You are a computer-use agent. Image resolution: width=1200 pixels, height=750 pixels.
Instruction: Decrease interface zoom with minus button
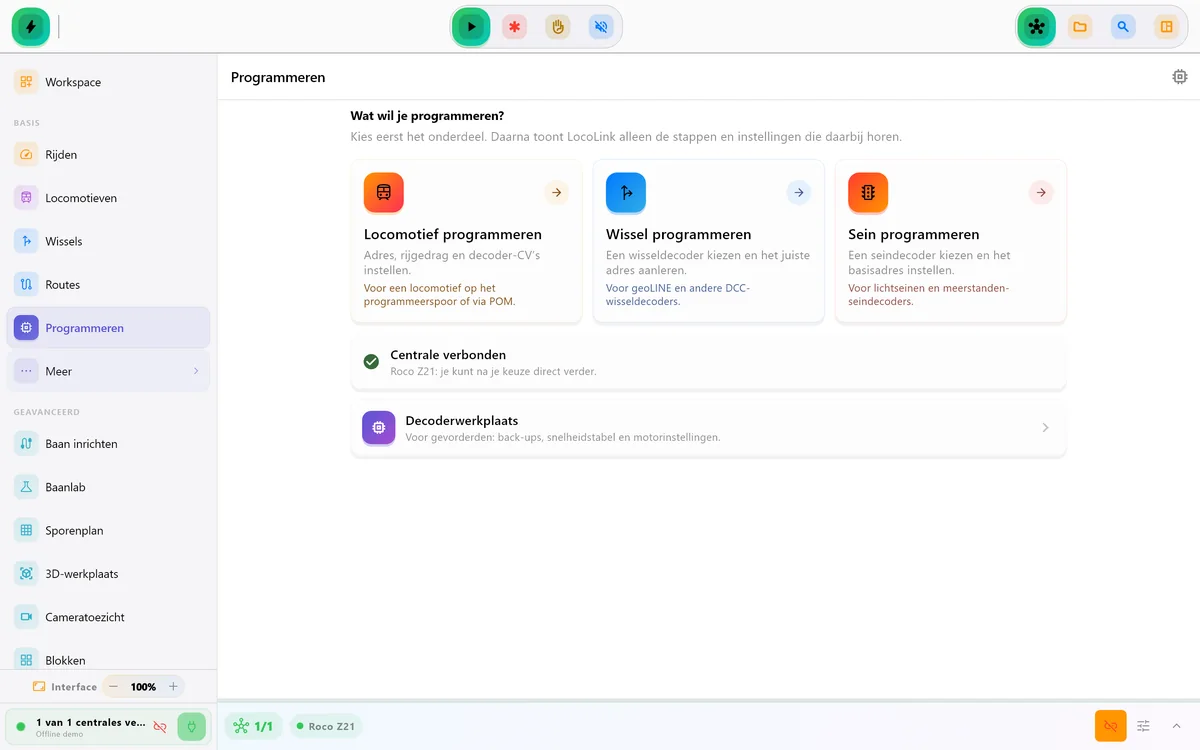[x=113, y=687]
